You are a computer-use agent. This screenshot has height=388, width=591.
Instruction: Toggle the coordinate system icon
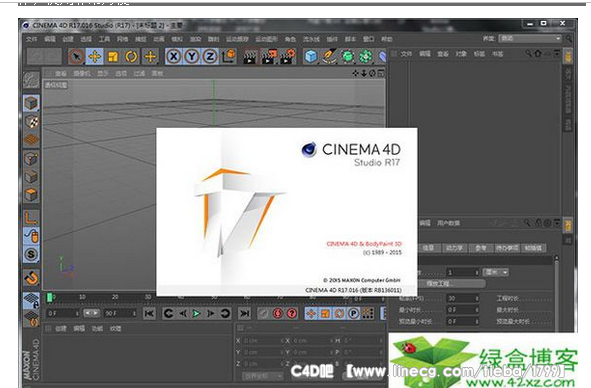click(x=229, y=57)
